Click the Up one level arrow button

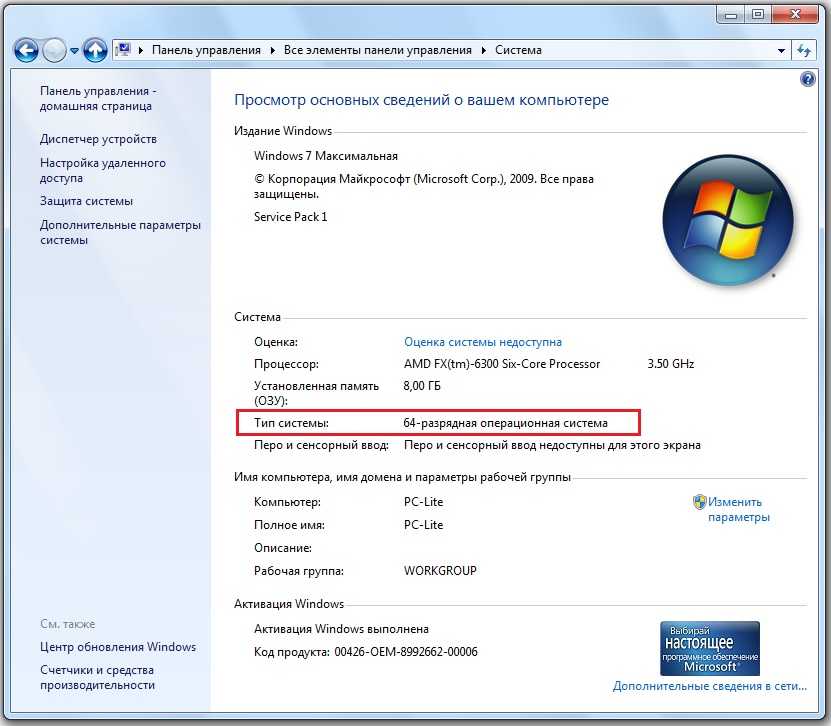click(95, 50)
